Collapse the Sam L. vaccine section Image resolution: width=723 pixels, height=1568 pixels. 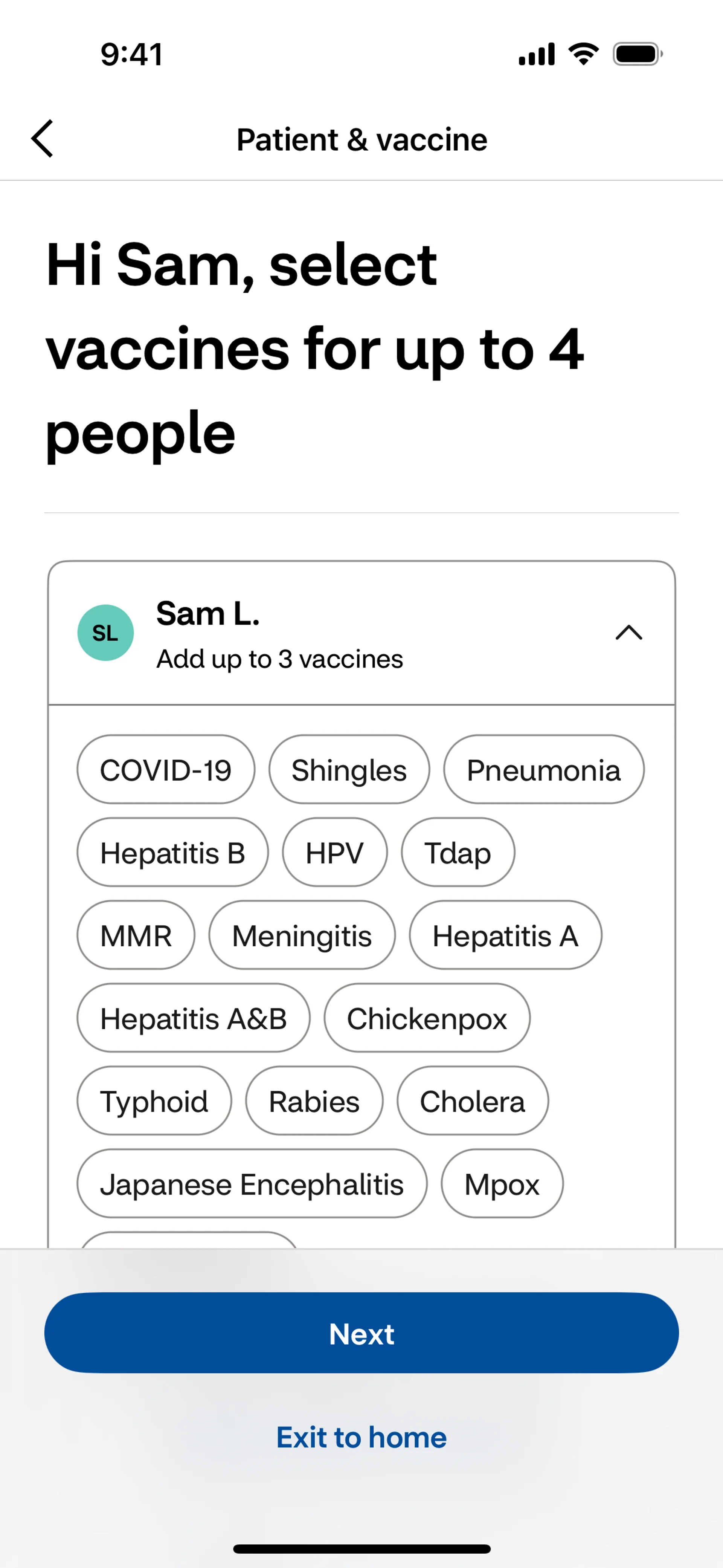628,633
